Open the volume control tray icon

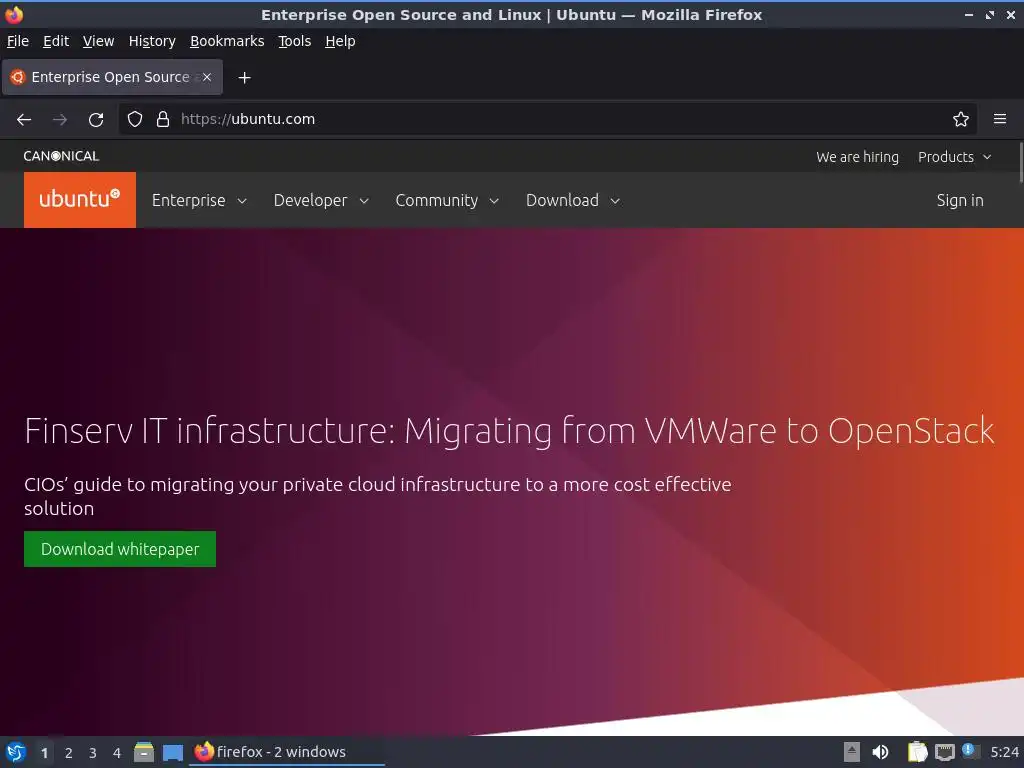click(880, 752)
